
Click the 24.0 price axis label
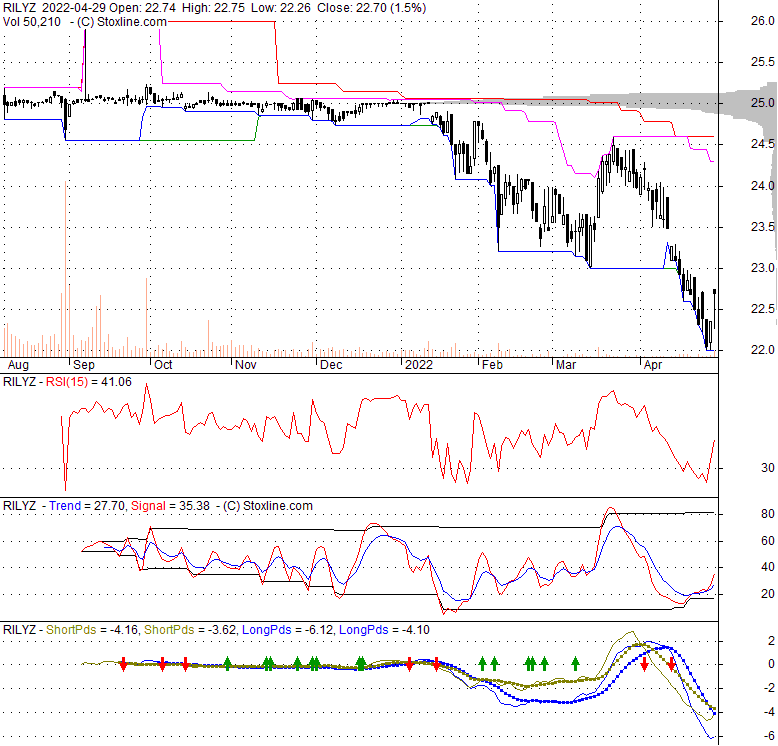[763, 186]
